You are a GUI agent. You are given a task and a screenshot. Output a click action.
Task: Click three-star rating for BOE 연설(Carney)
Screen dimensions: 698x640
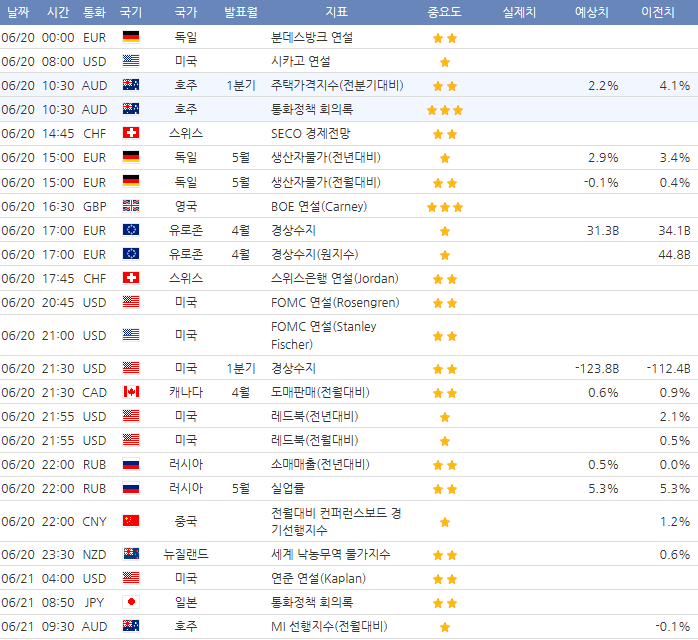[445, 207]
